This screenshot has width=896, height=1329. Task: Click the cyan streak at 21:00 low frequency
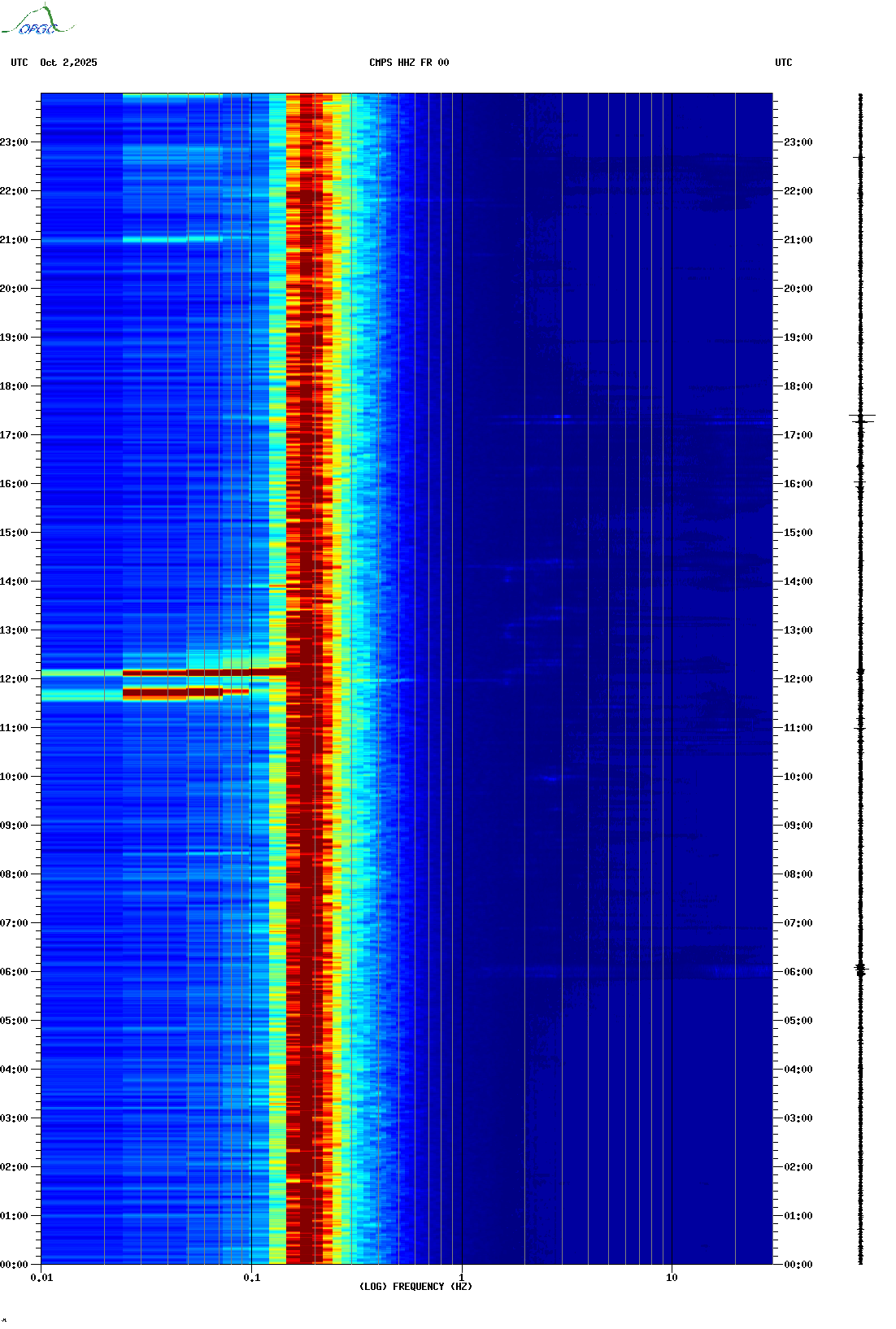pos(172,240)
